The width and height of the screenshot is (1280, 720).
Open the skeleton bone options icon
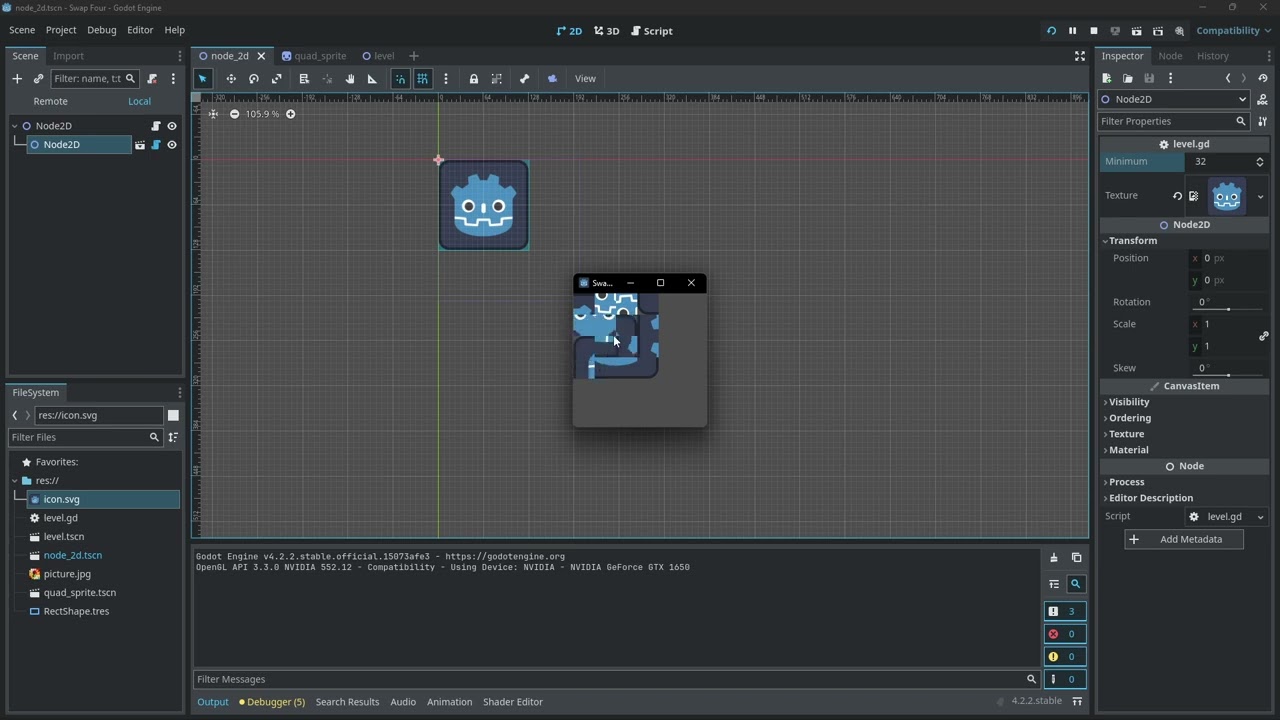tap(524, 79)
